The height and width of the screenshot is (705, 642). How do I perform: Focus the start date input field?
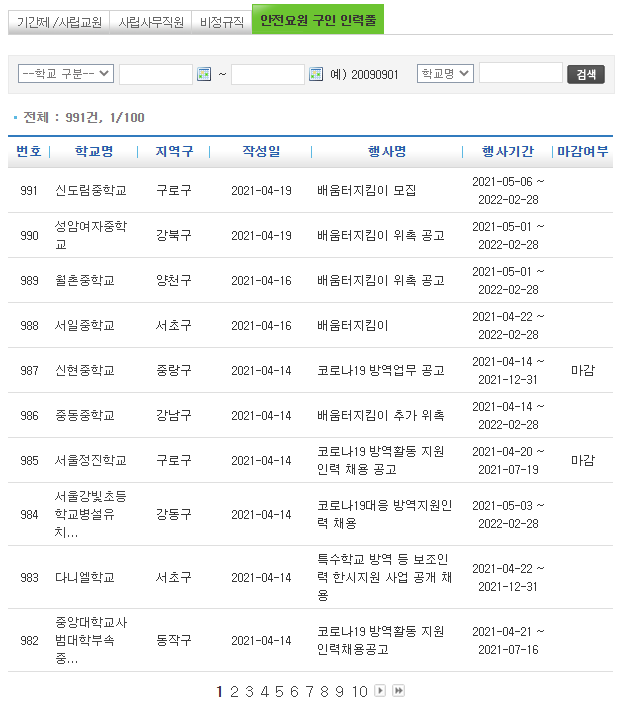point(156,74)
